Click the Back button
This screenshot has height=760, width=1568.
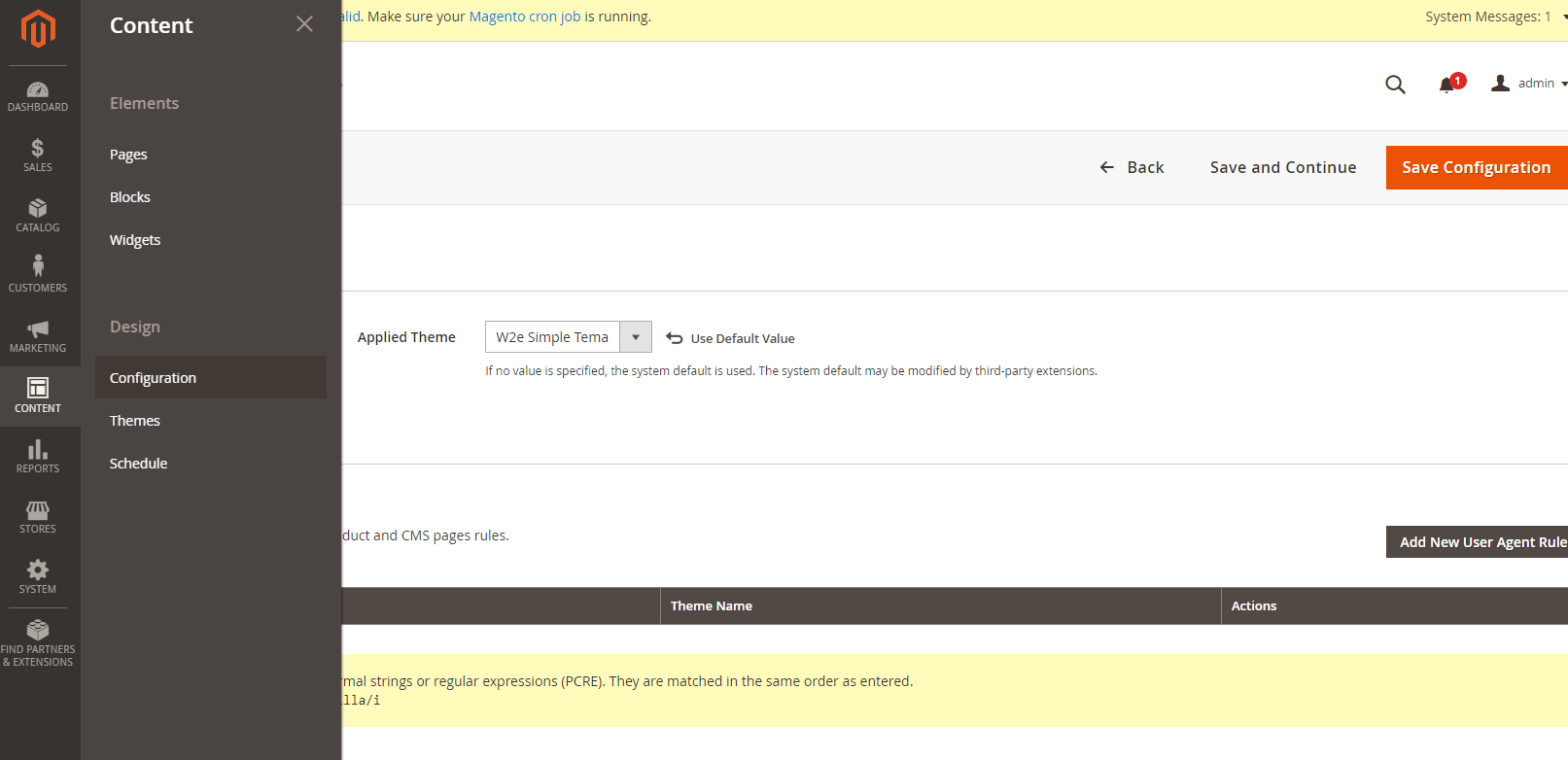click(1132, 167)
